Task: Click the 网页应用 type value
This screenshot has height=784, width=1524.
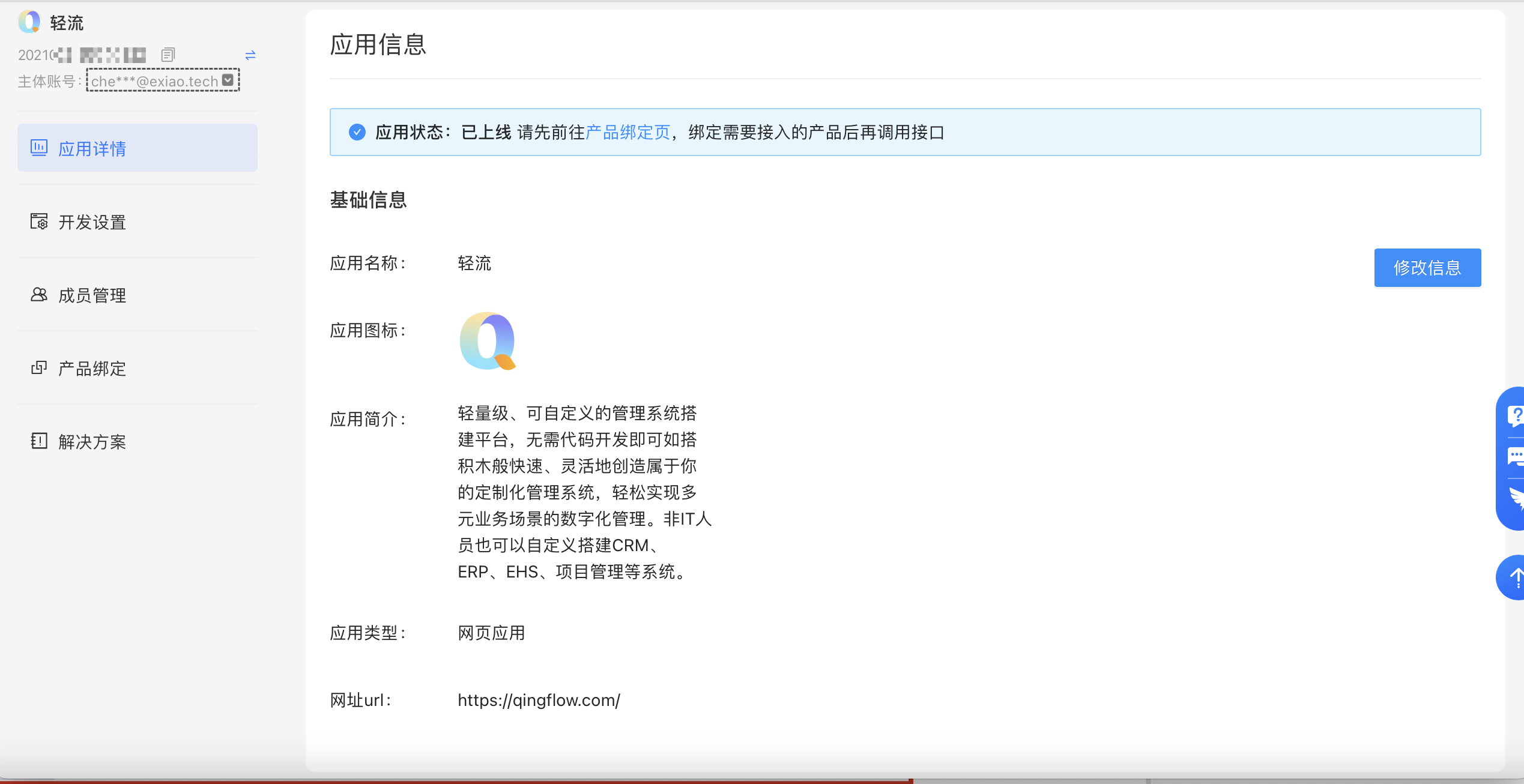Action: [x=491, y=633]
